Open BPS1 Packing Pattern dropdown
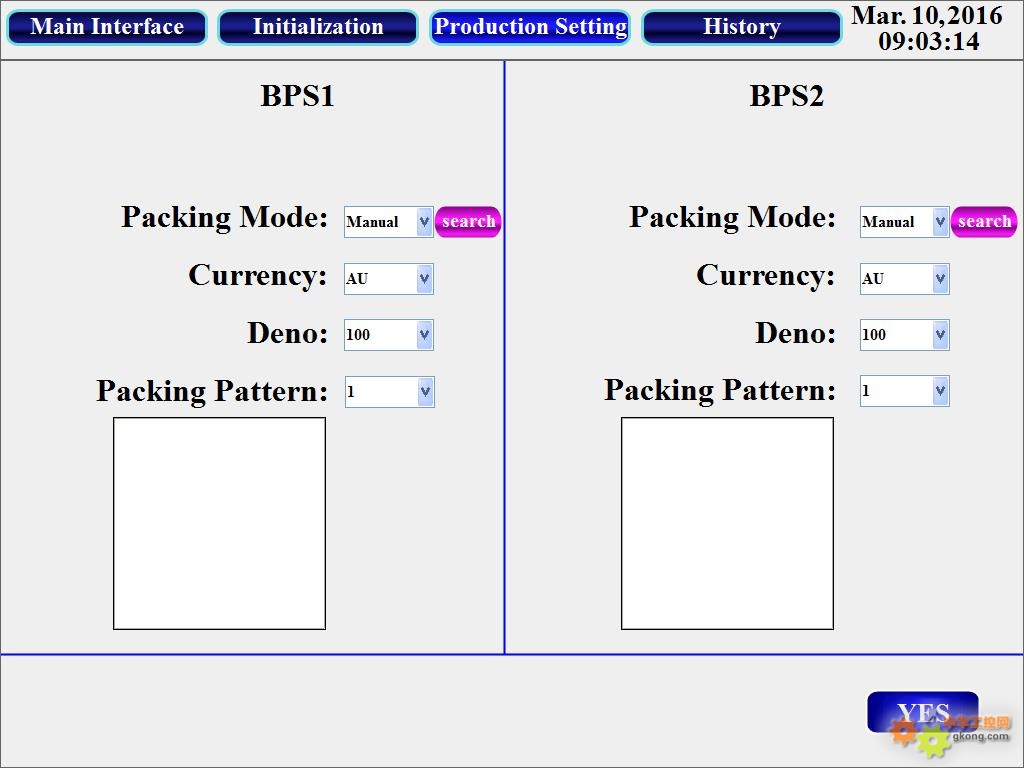The image size is (1024, 768). click(389, 392)
